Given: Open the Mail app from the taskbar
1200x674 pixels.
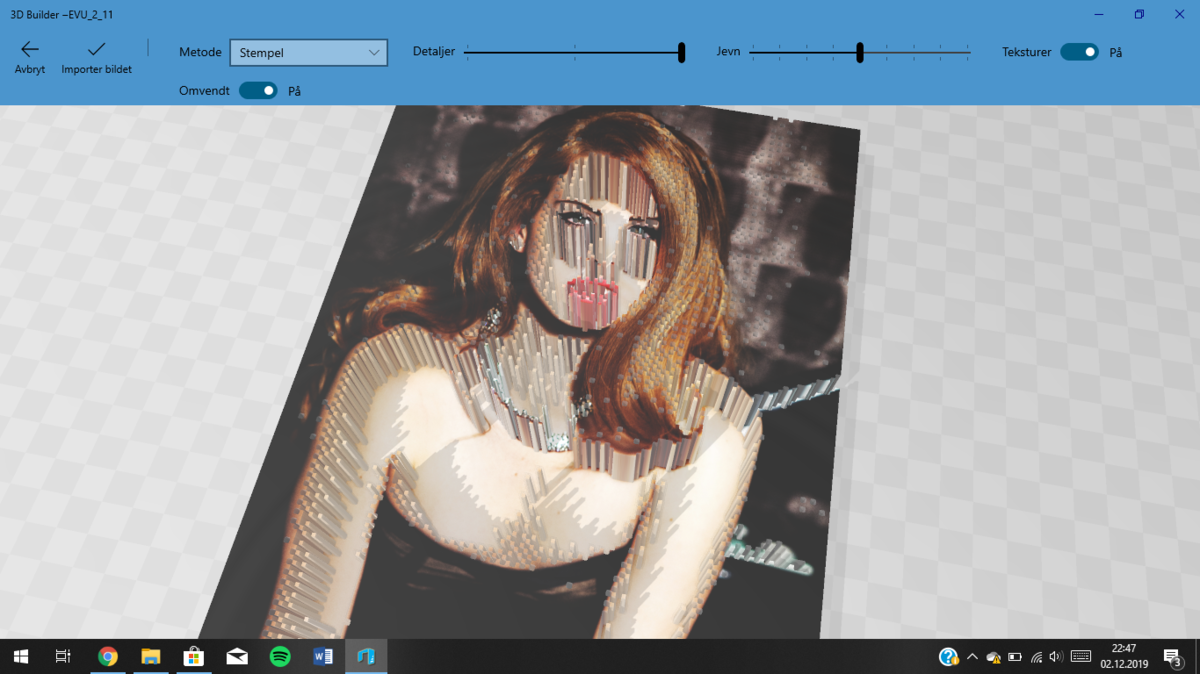Looking at the screenshot, I should tap(237, 656).
